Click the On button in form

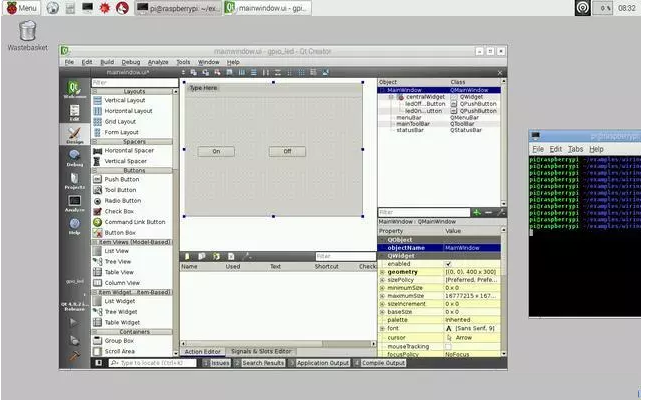[216, 151]
